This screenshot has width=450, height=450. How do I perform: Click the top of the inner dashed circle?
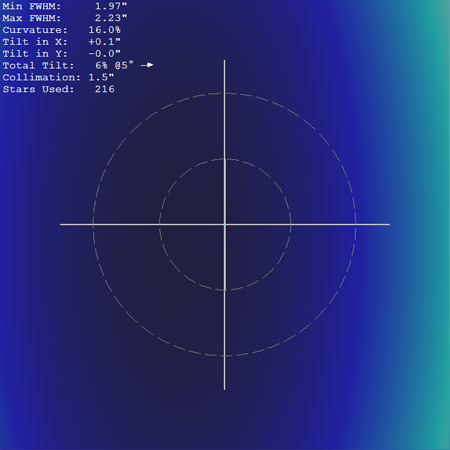225,159
